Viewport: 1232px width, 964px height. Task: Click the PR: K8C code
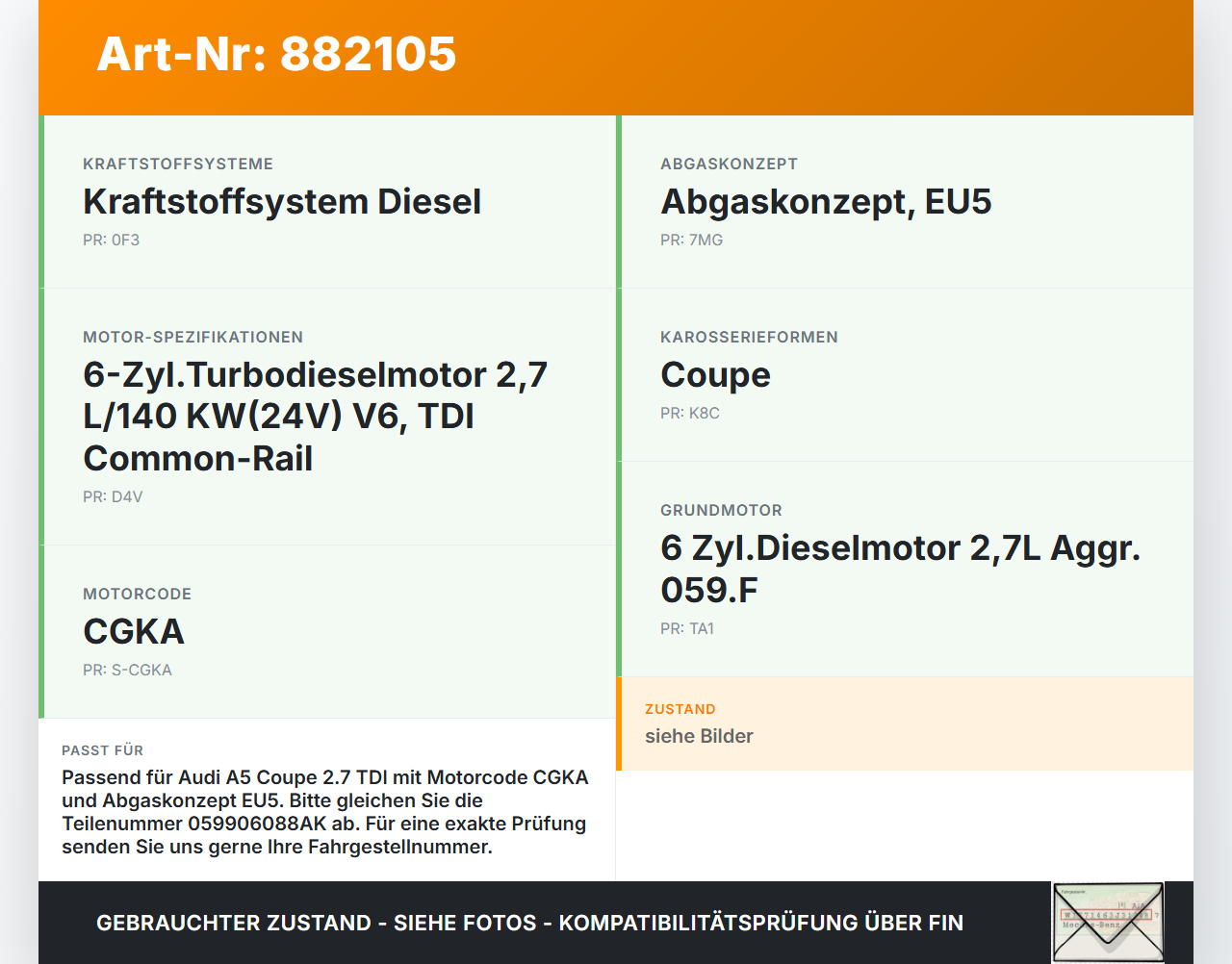[x=690, y=414]
